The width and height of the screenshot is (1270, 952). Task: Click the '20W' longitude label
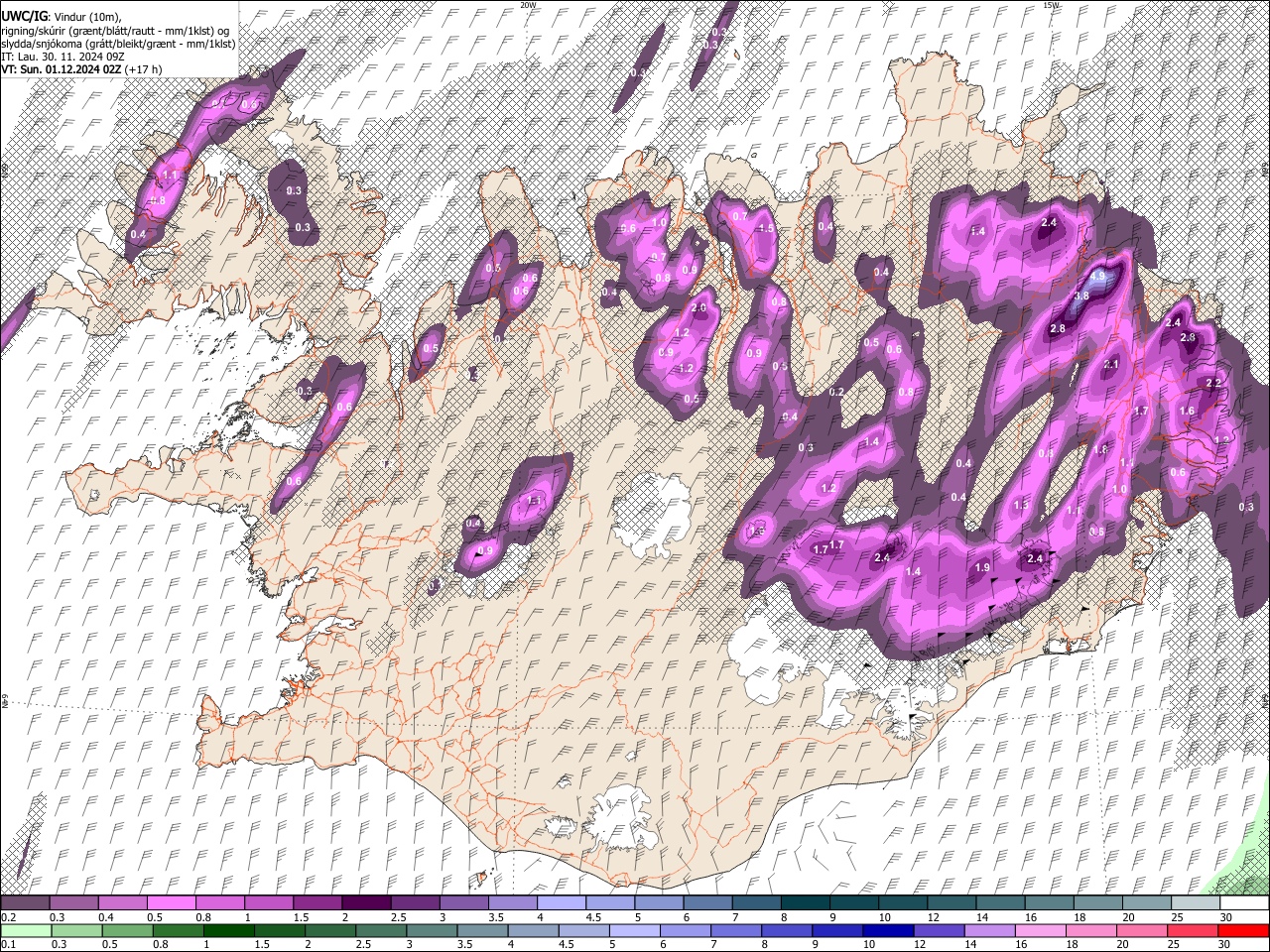[528, 5]
